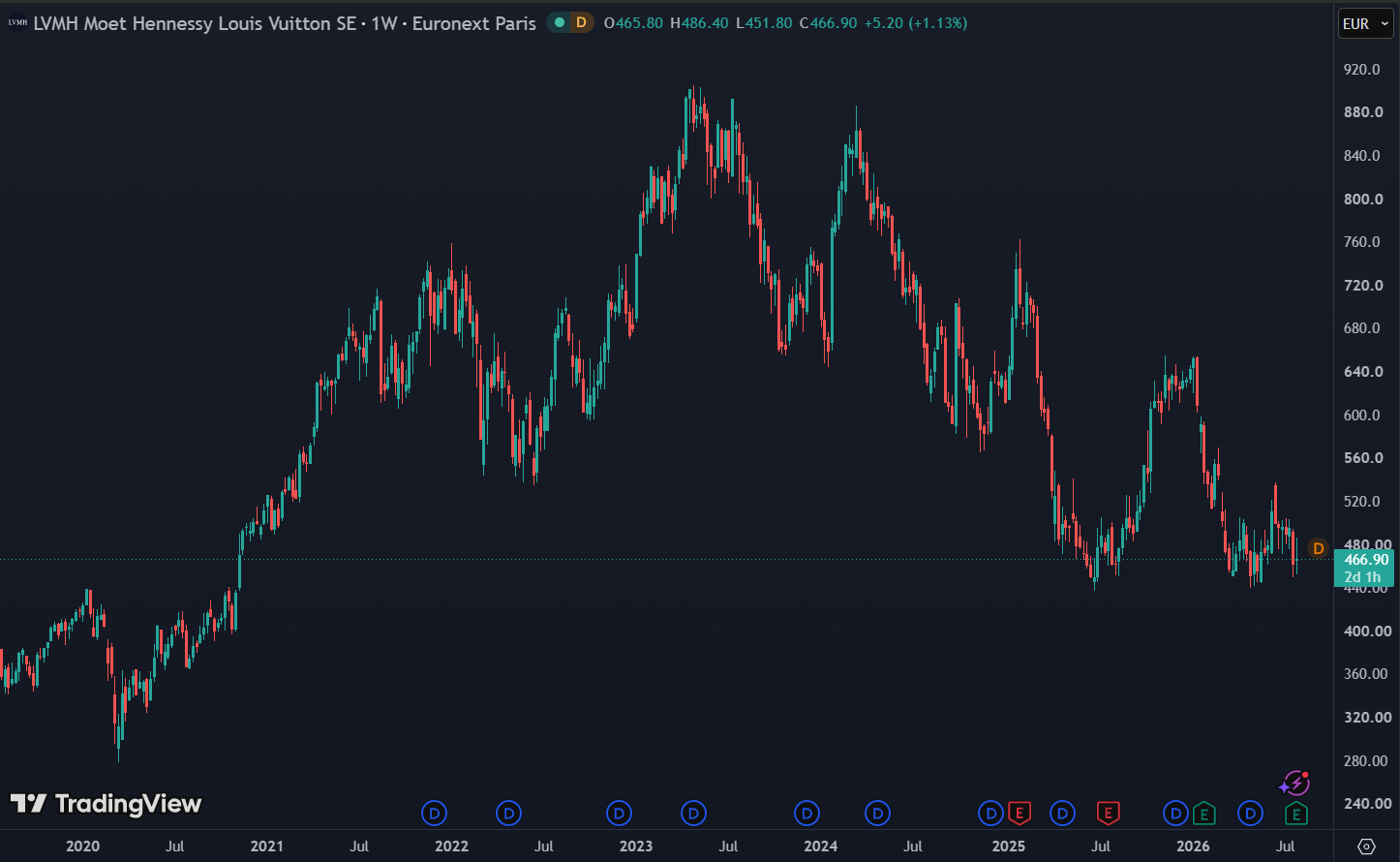Click the 720.0 price axis label

click(x=1361, y=286)
